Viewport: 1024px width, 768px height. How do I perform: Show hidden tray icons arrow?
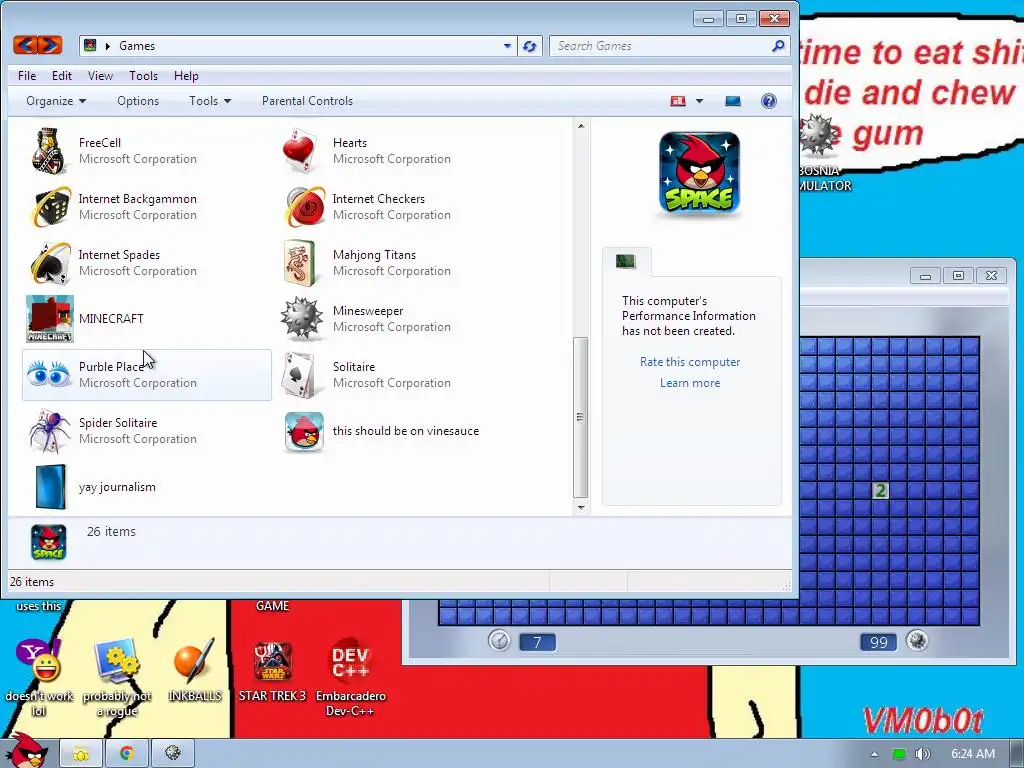tap(874, 754)
